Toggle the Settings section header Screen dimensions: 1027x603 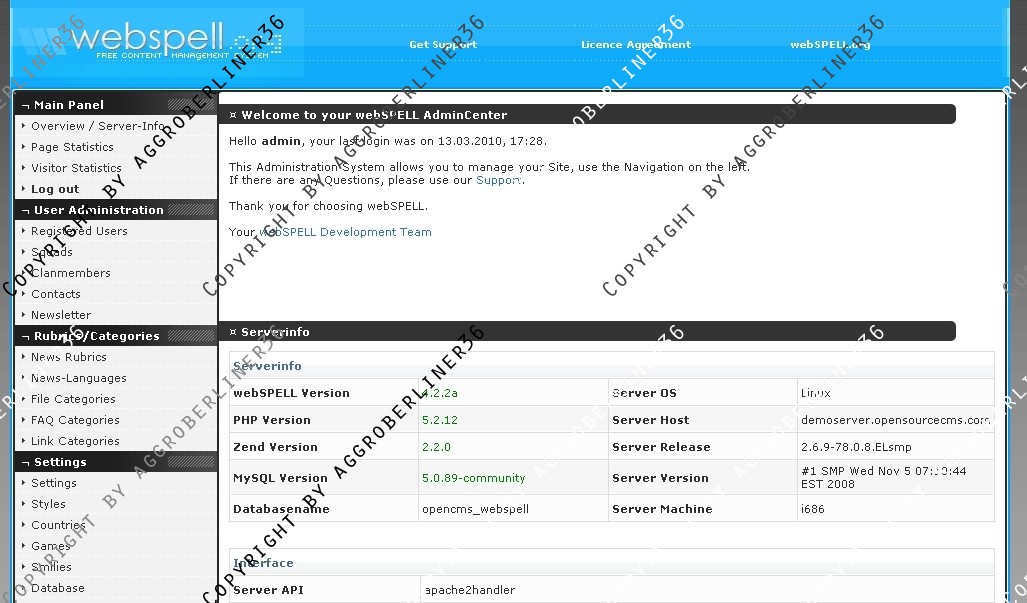click(x=60, y=462)
